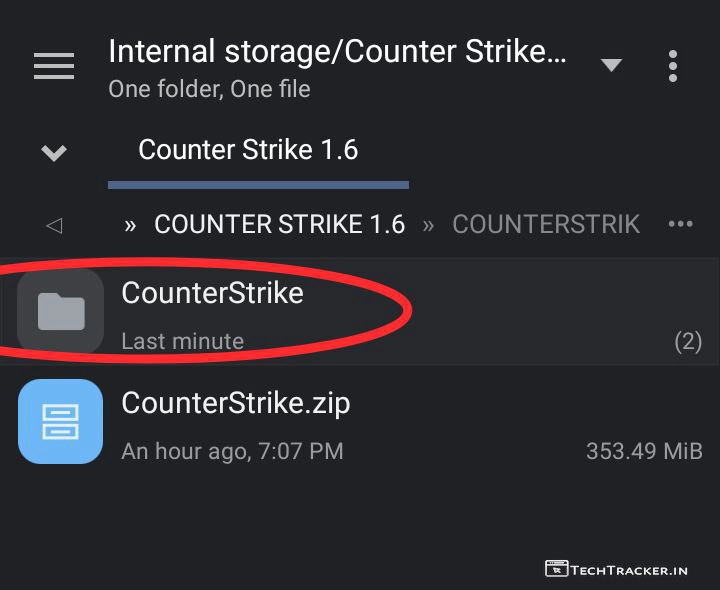Open the CounterStrike folder by name
Screen dimensions: 720x590
212,293
